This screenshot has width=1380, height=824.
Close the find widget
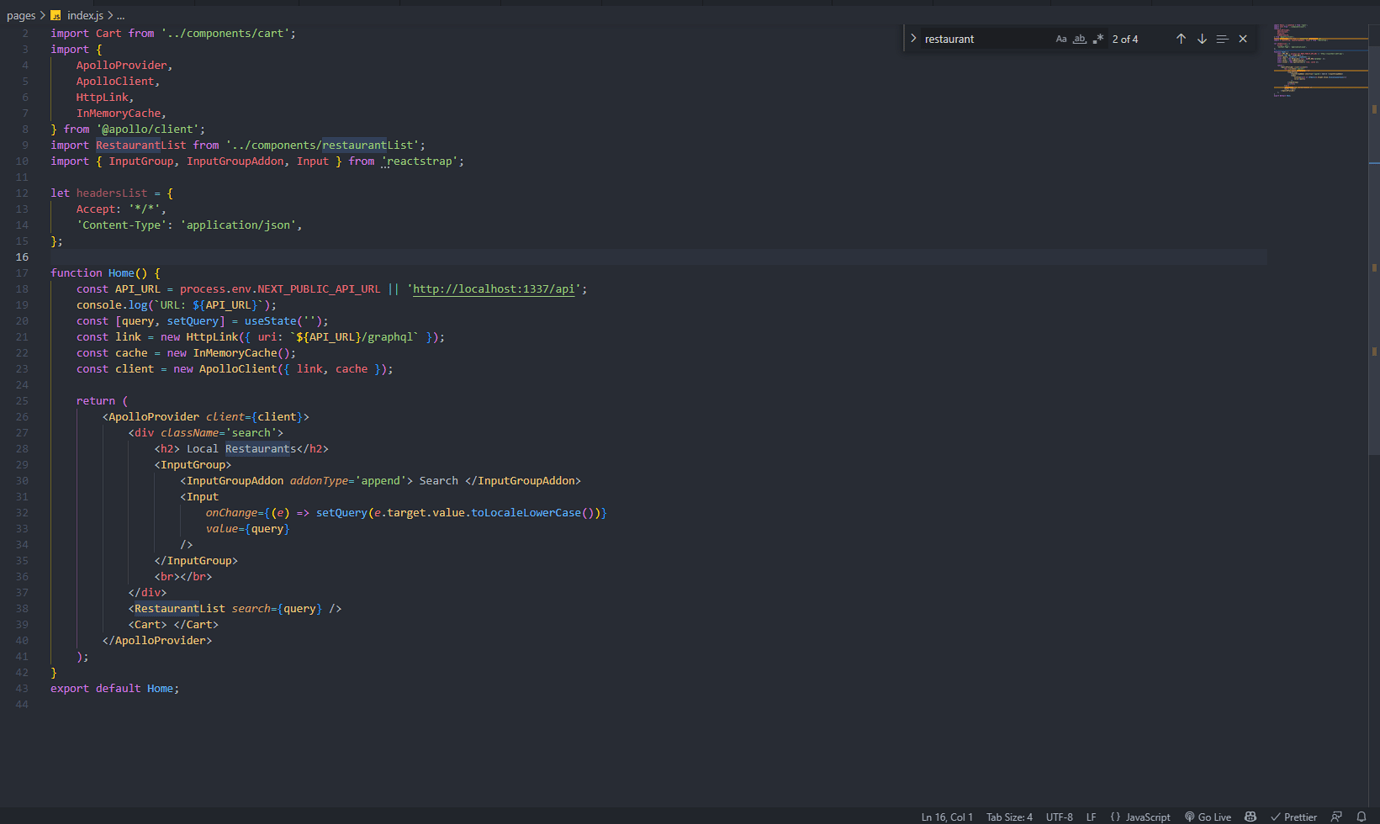click(x=1243, y=39)
